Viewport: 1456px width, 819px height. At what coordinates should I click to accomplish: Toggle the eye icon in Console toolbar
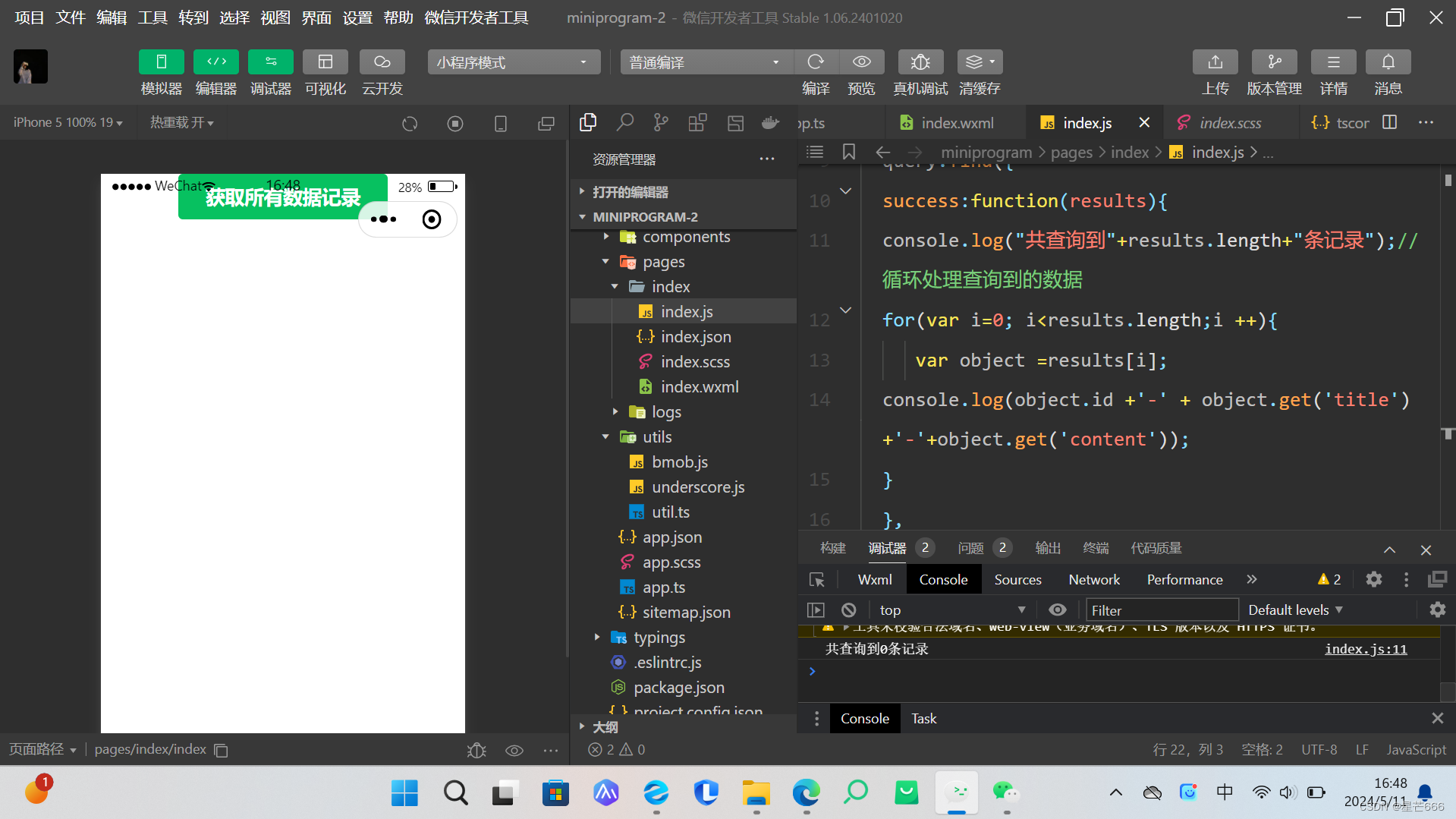[x=1057, y=610]
